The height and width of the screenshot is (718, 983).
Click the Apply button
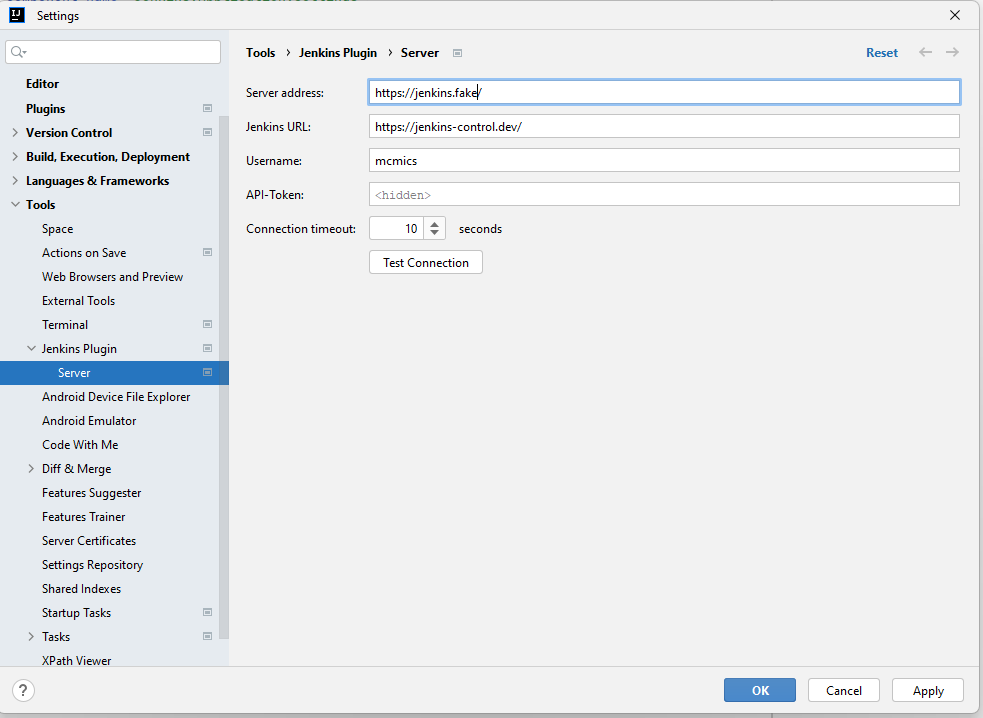coord(928,690)
